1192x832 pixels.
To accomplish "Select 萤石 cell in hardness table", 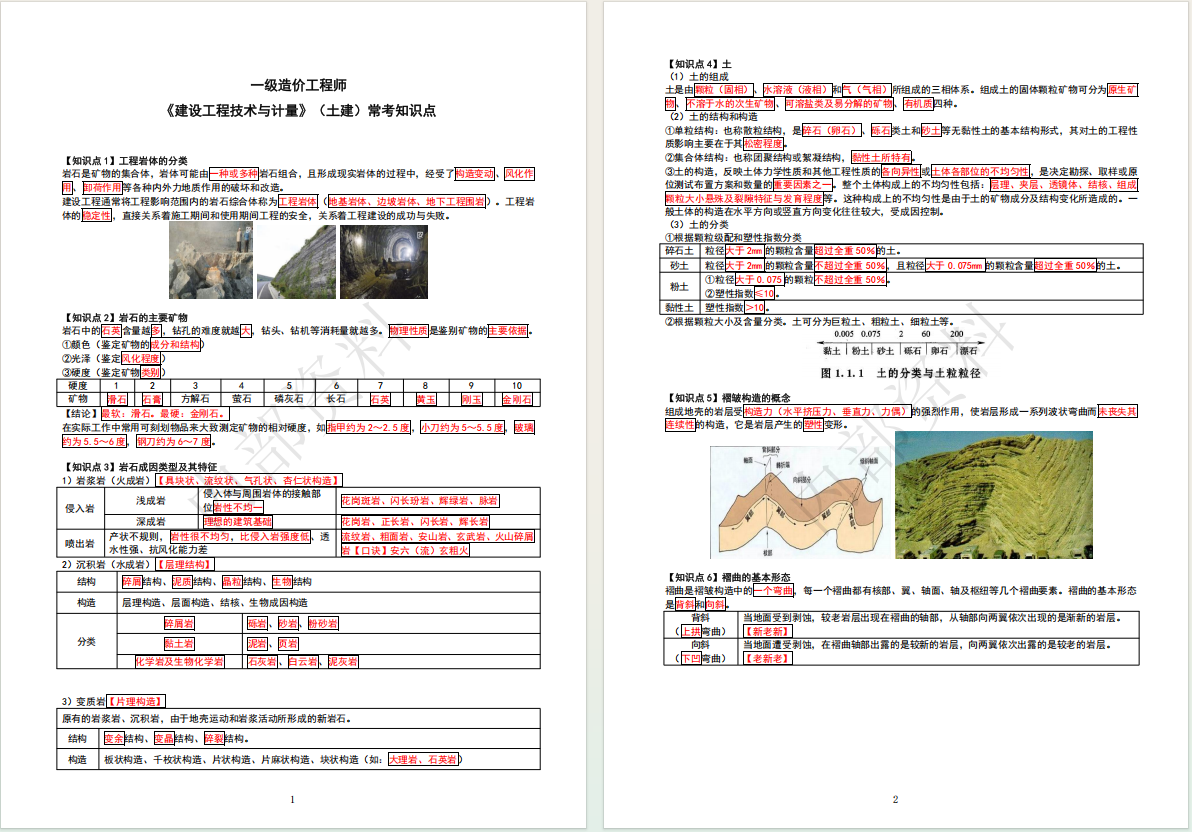I will (x=242, y=399).
